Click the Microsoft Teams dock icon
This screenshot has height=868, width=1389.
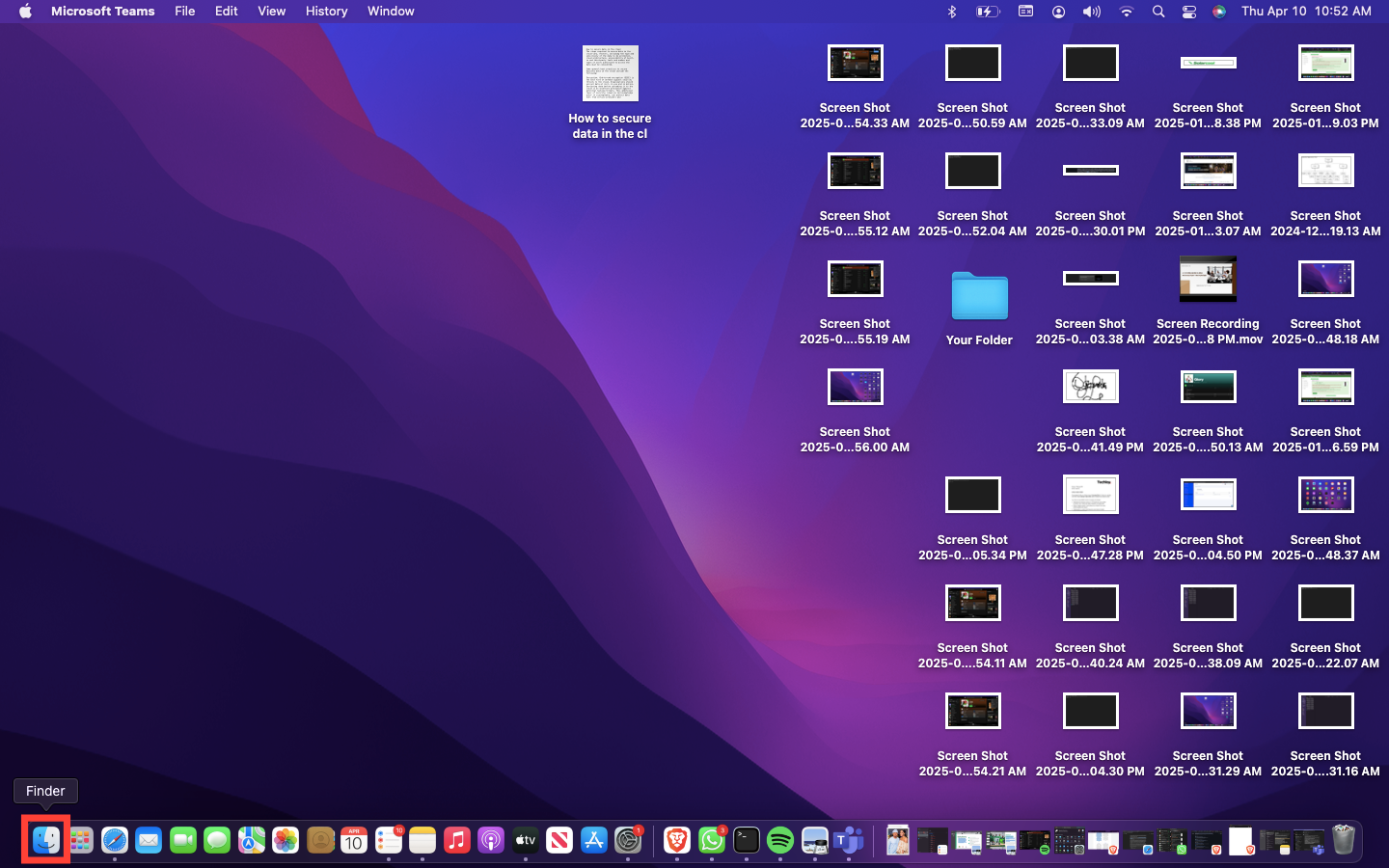[x=849, y=840]
